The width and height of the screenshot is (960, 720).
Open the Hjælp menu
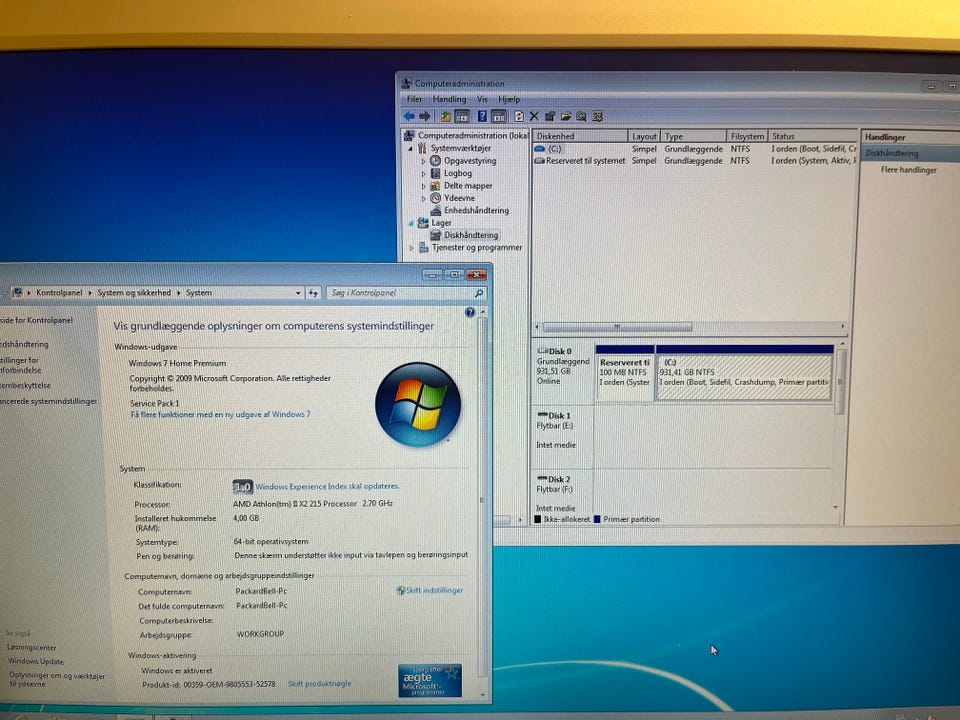509,99
